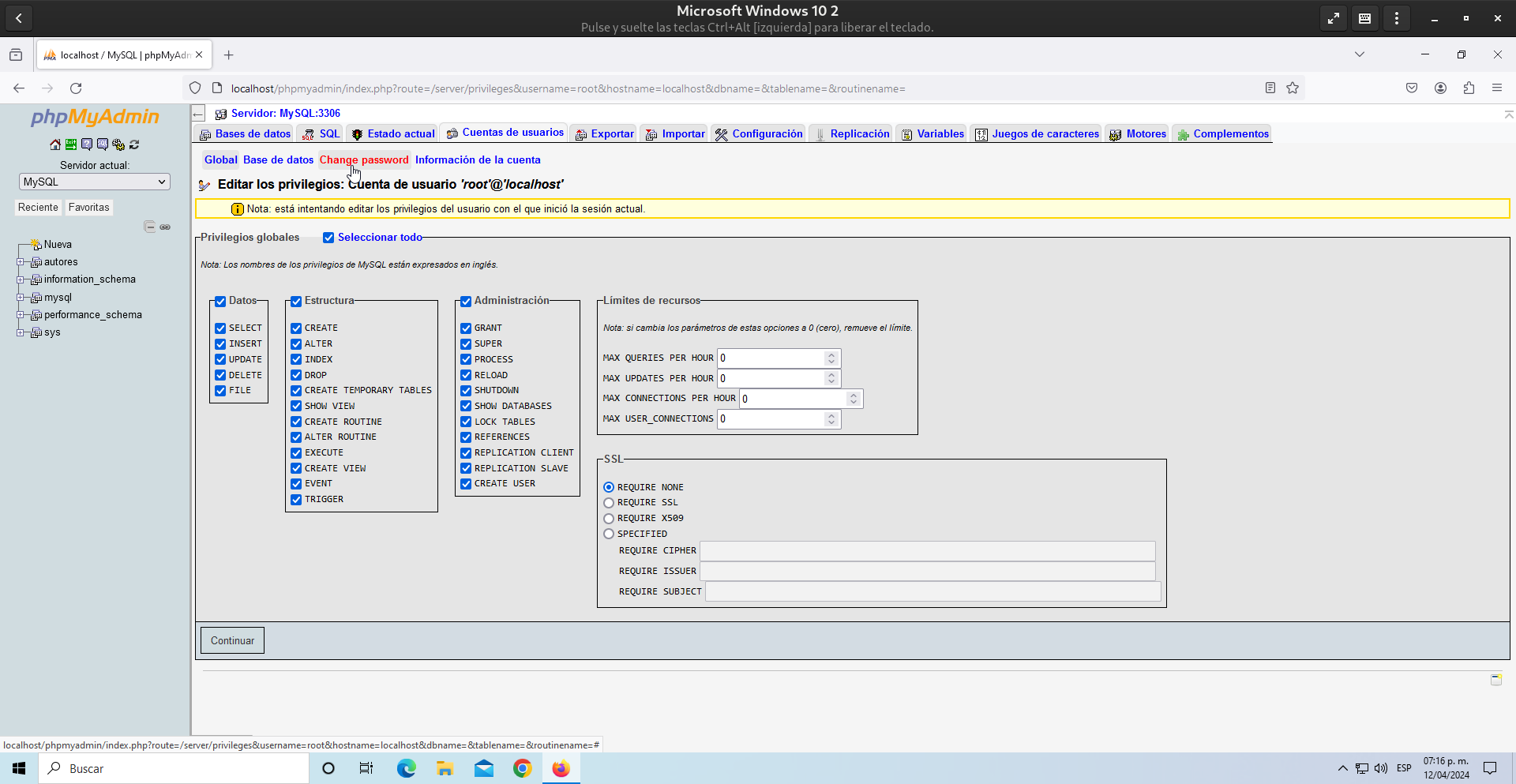
Task: Toggle Seleccionar todo checkbox
Action: coord(328,238)
